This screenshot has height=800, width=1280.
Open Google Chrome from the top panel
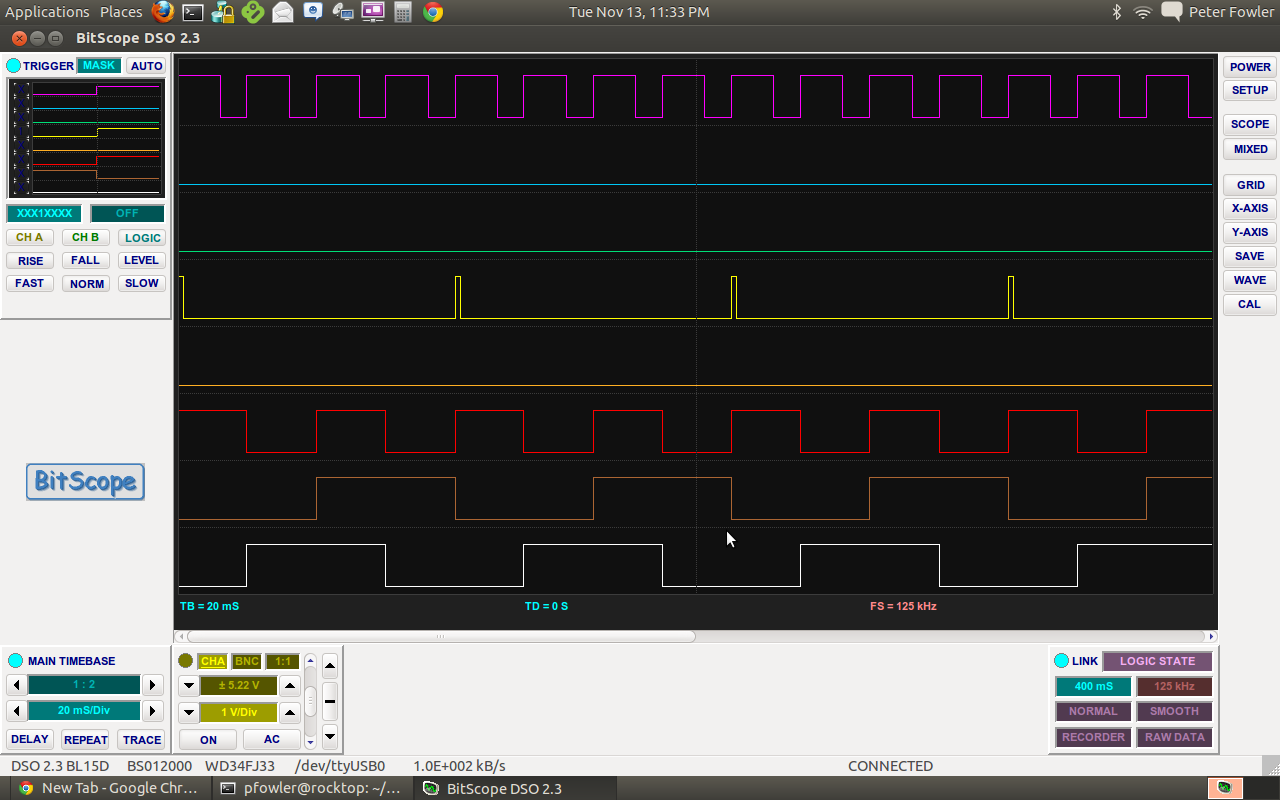433,12
